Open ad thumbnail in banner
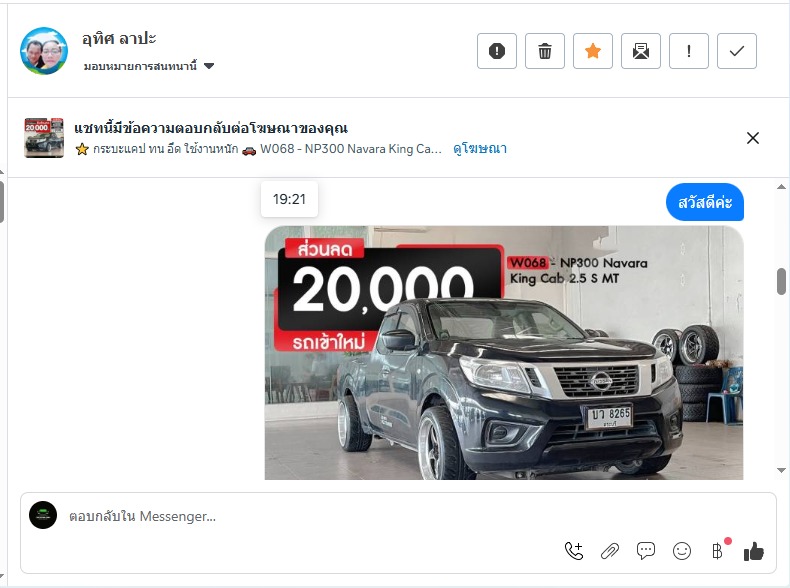The height and width of the screenshot is (588, 790). (x=44, y=138)
